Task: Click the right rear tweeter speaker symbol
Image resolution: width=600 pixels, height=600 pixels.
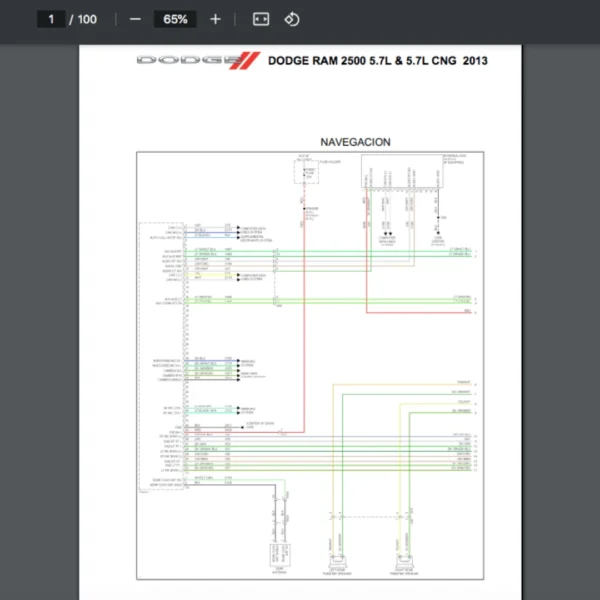Action: coord(406,559)
